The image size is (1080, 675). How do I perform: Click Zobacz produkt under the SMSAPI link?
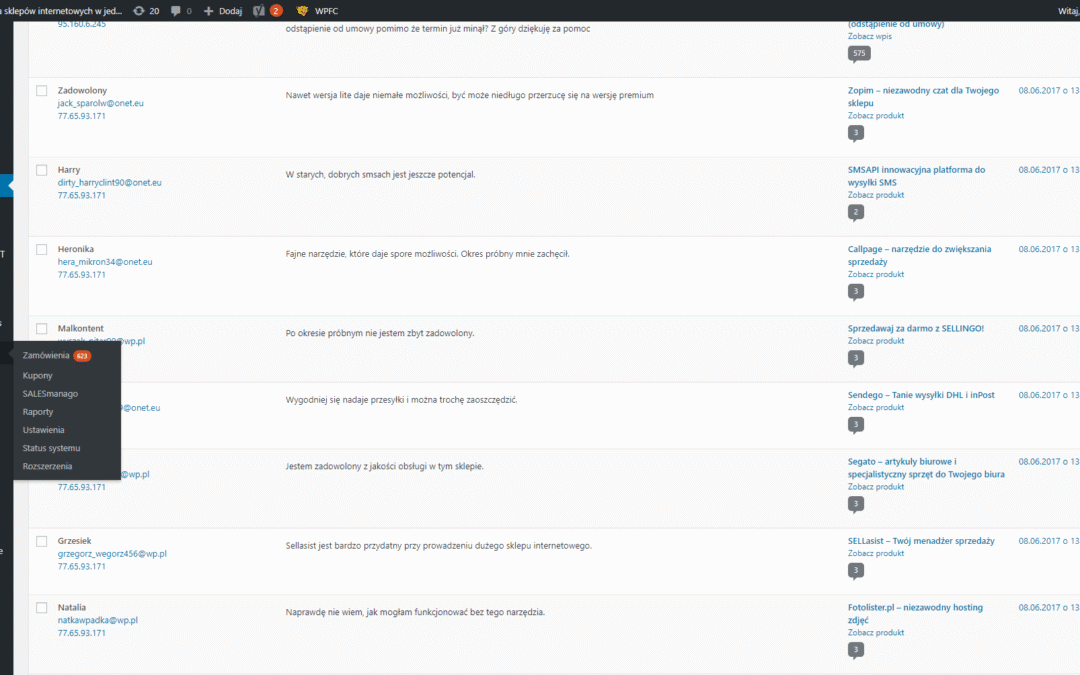pyautogui.click(x=875, y=195)
